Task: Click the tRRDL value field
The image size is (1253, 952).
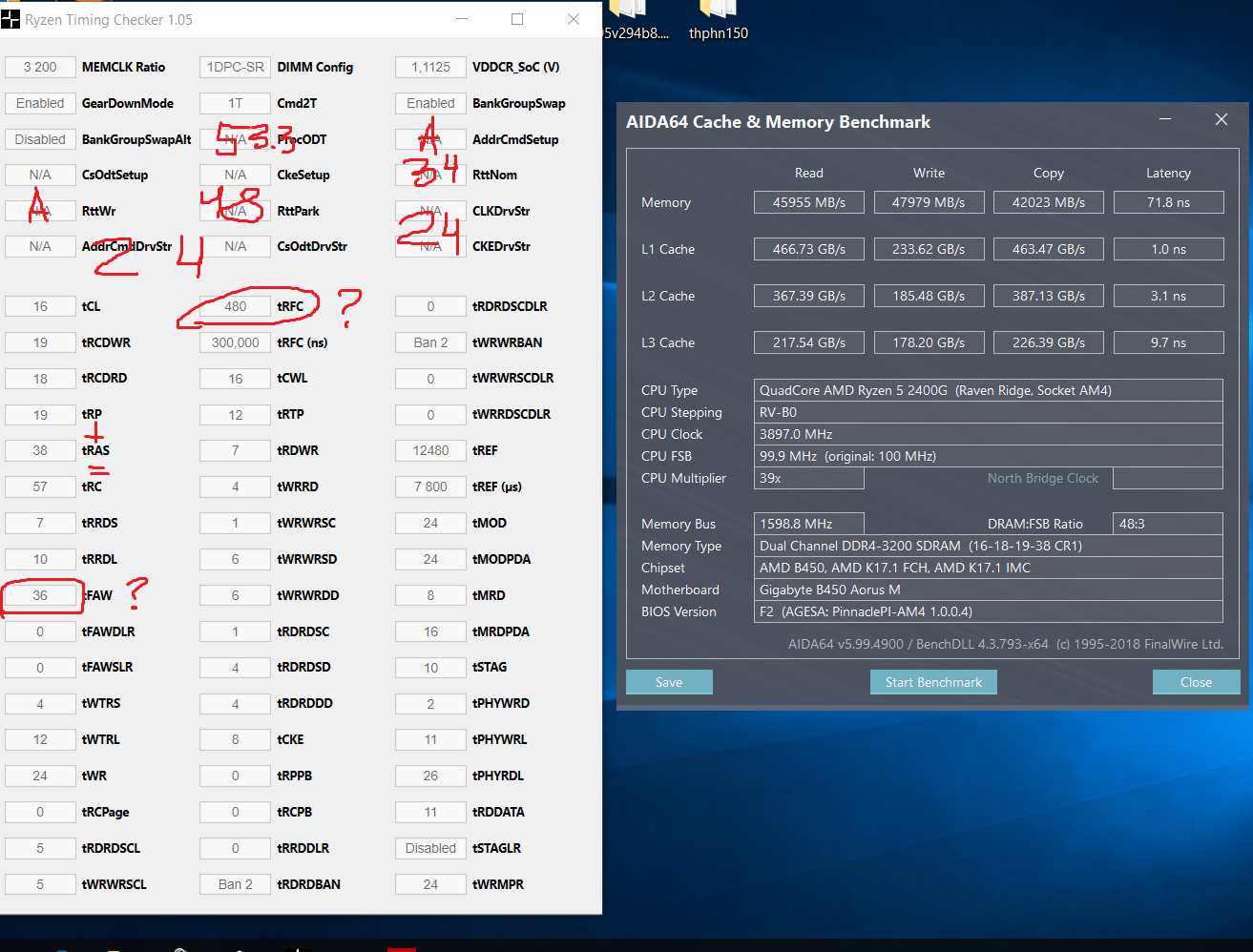Action: coord(40,559)
